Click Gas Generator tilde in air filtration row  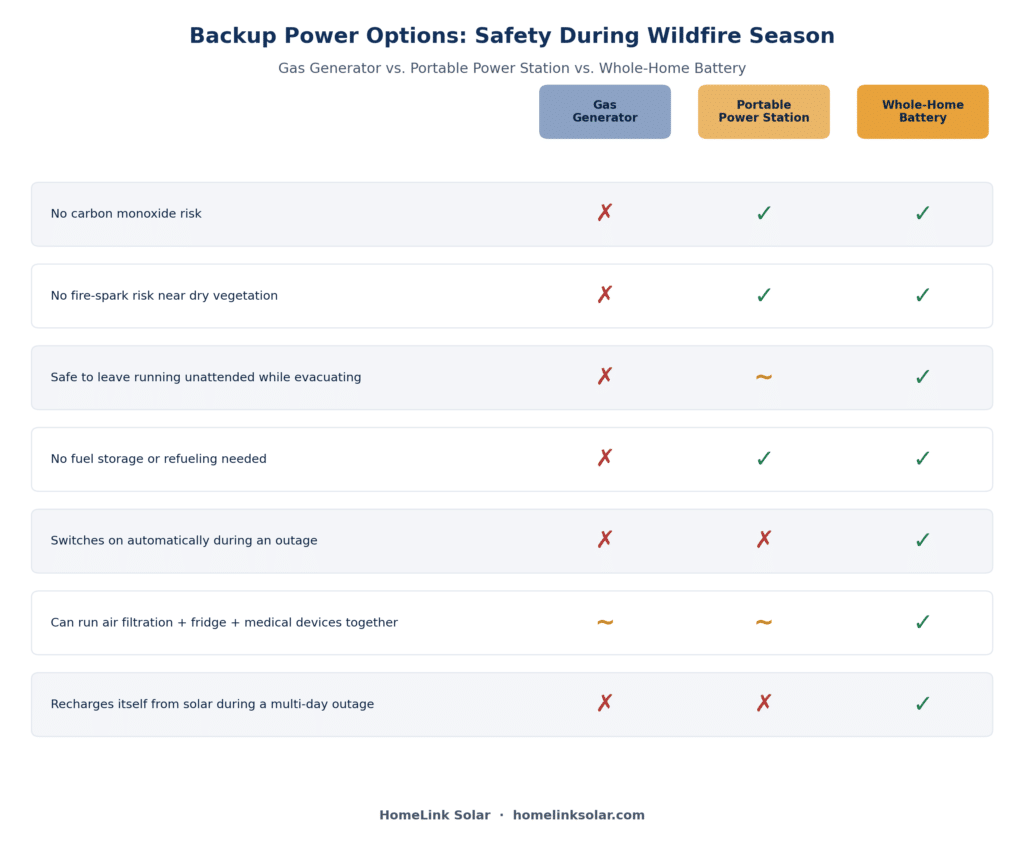605,622
